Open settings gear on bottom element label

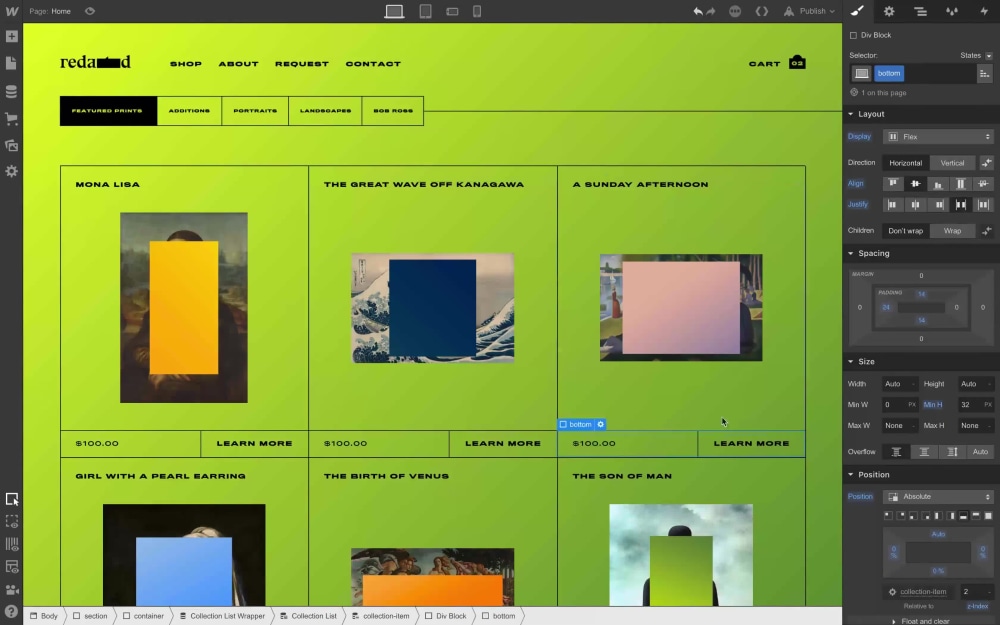tap(600, 424)
